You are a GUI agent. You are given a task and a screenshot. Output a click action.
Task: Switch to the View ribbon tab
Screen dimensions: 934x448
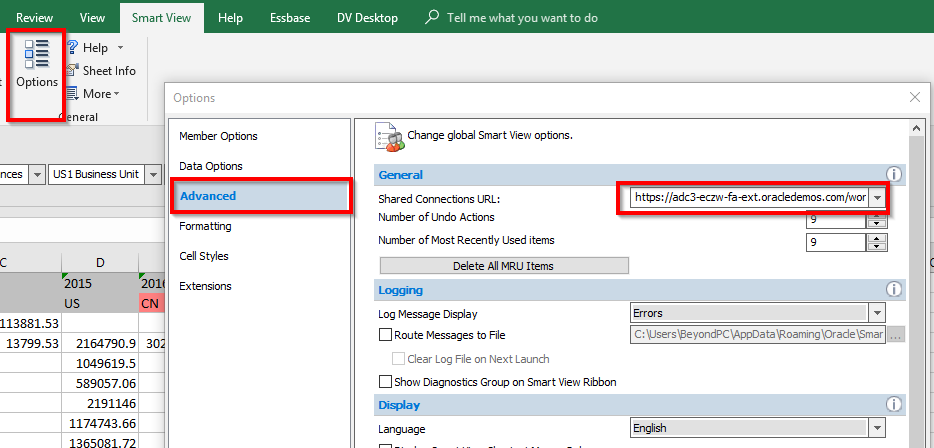click(92, 18)
